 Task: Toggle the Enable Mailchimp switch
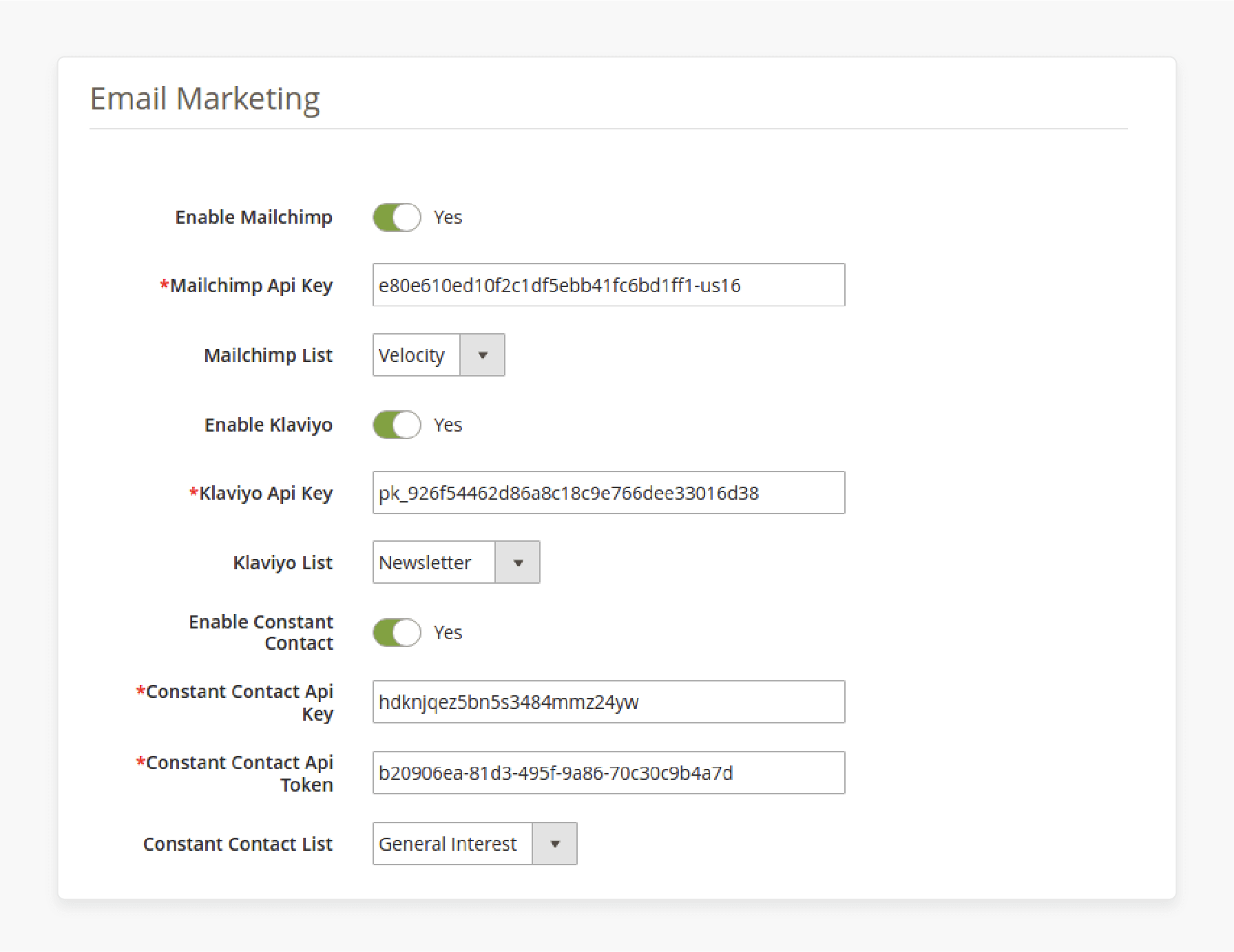tap(397, 218)
